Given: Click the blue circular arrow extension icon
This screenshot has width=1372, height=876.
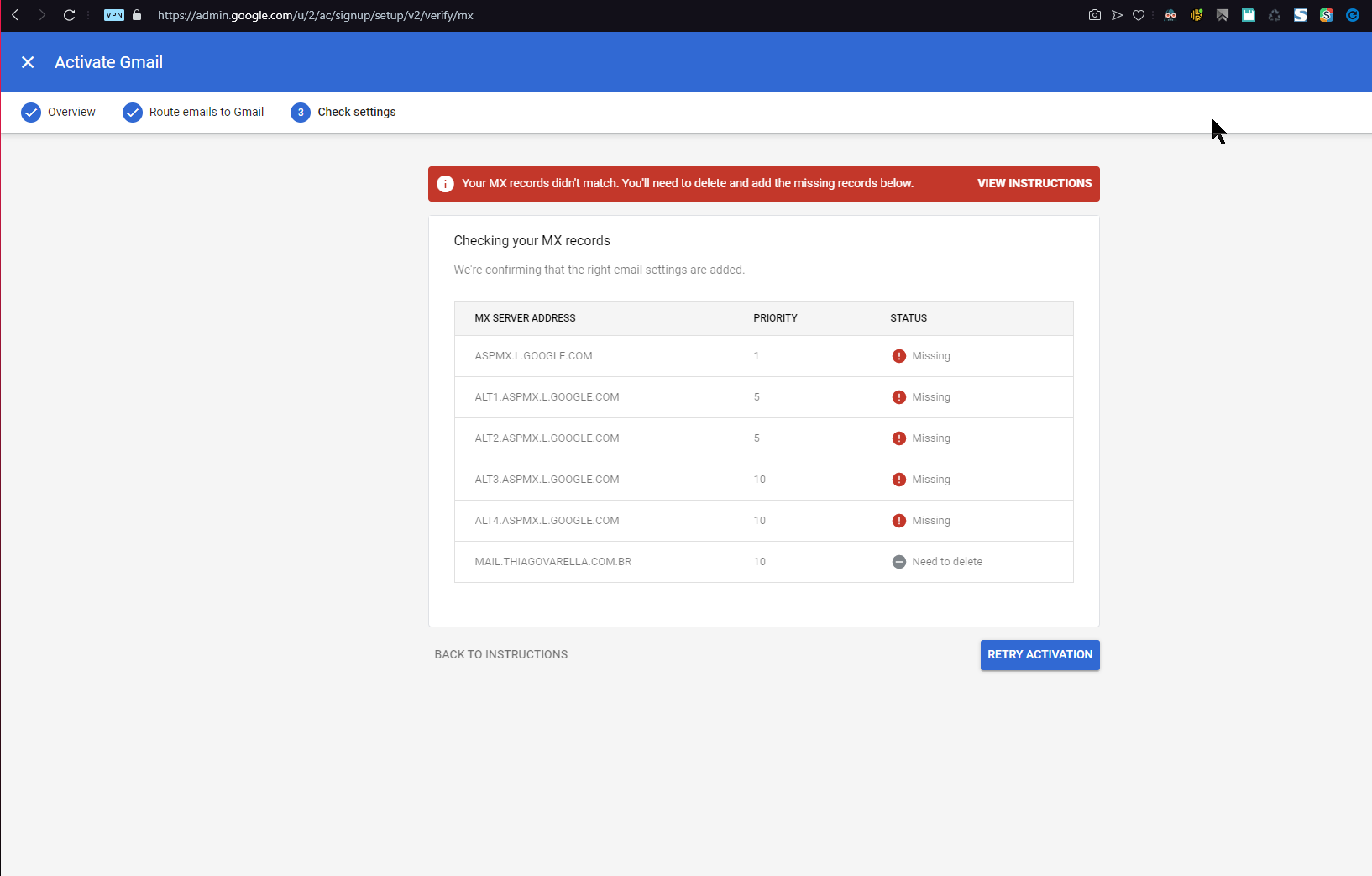Looking at the screenshot, I should [1353, 15].
